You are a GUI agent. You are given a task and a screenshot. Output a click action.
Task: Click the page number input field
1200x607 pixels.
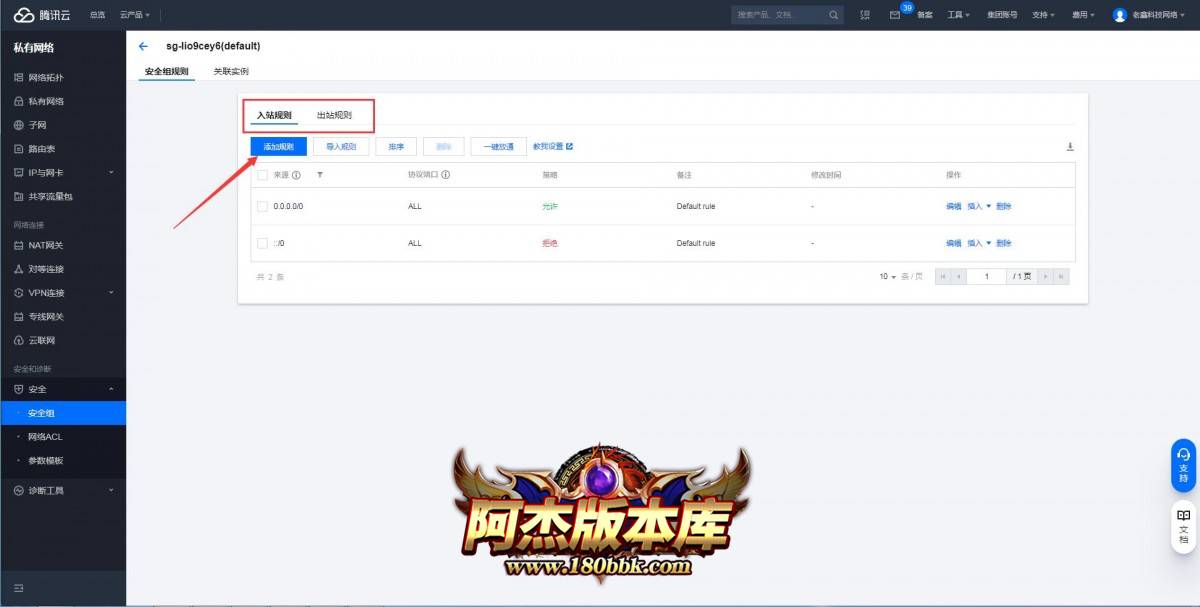pyautogui.click(x=987, y=276)
